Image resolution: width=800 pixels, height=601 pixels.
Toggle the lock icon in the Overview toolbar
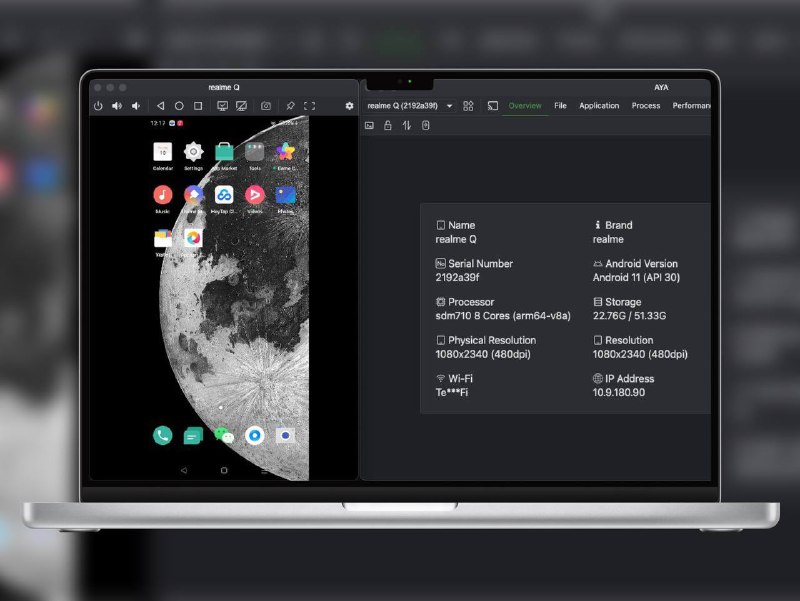tap(388, 125)
